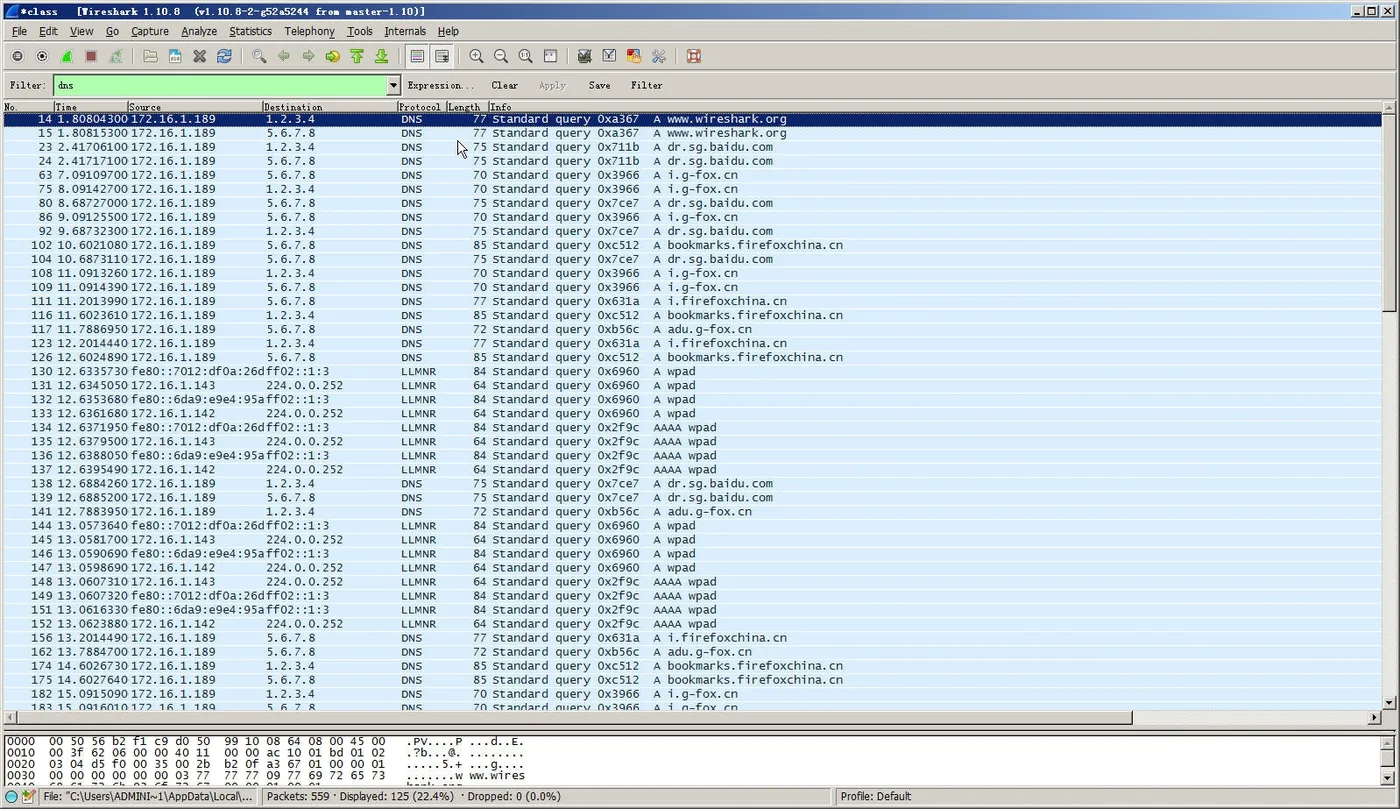Click the Save filter button

[x=599, y=86]
